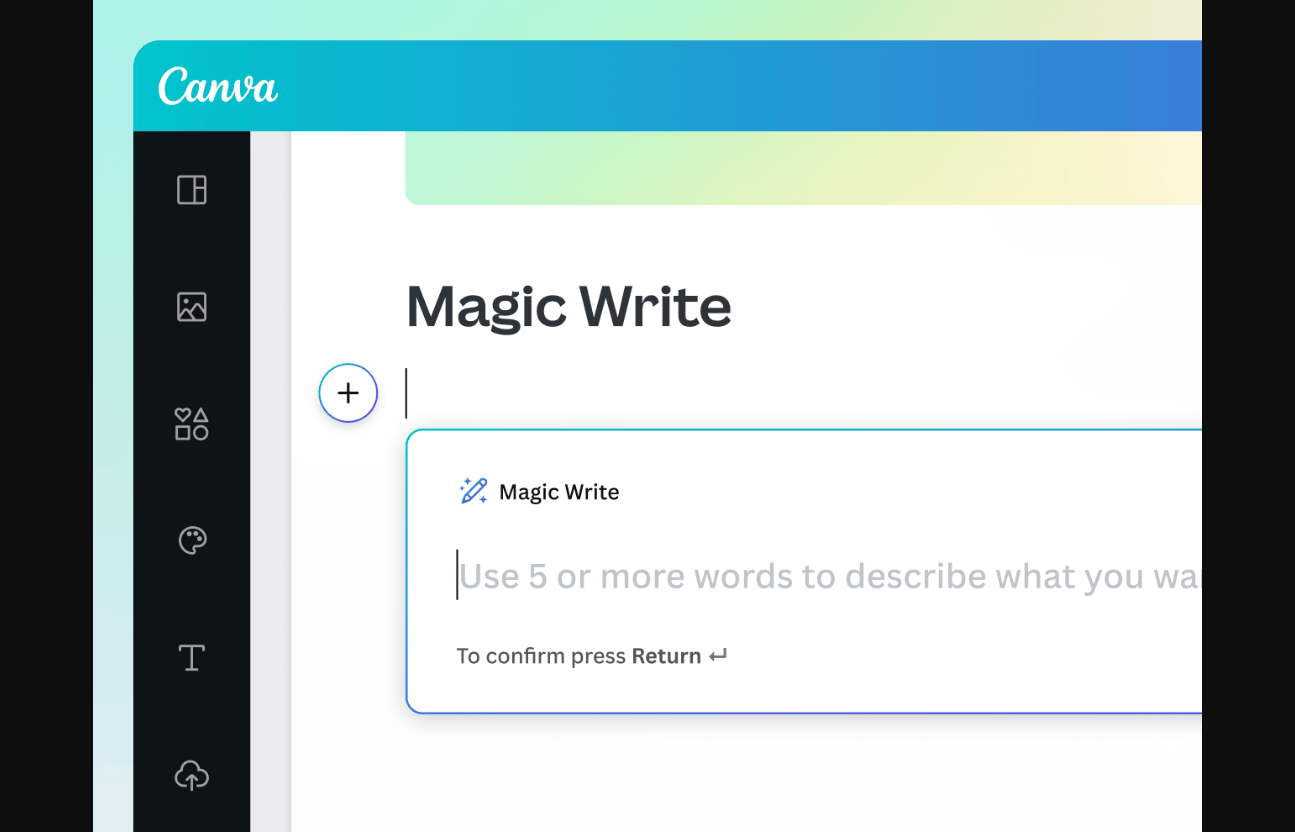Focus the 'Use 5 or more words' prompt field
1295x832 pixels.
[x=820, y=577]
